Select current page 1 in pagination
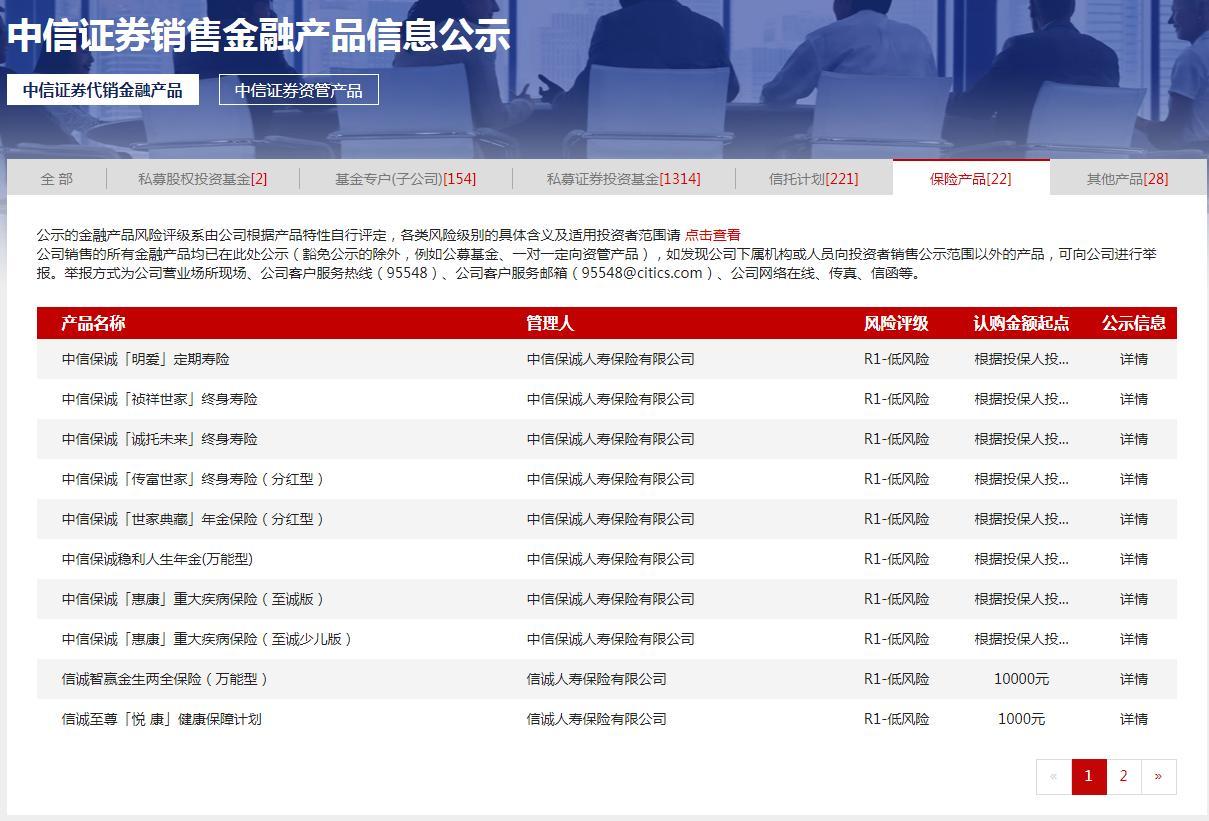 (1088, 776)
